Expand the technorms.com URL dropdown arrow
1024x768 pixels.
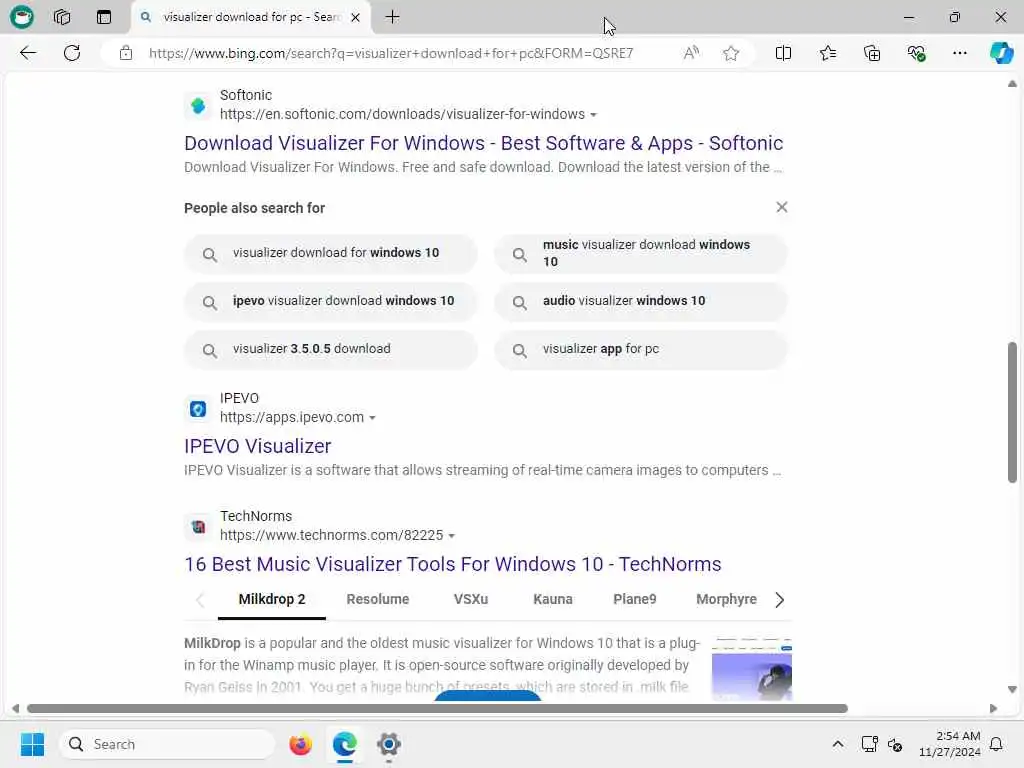[451, 536]
